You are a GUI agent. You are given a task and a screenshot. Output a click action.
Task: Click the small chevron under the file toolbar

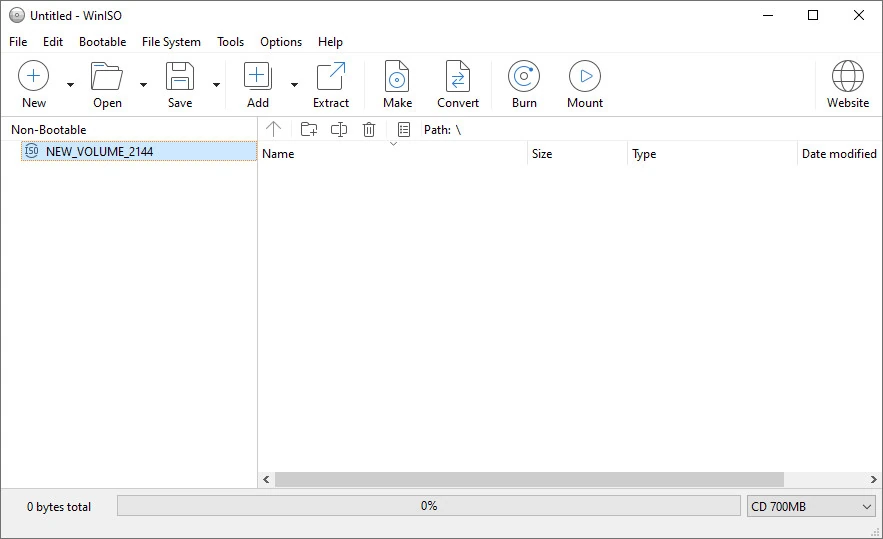[394, 144]
